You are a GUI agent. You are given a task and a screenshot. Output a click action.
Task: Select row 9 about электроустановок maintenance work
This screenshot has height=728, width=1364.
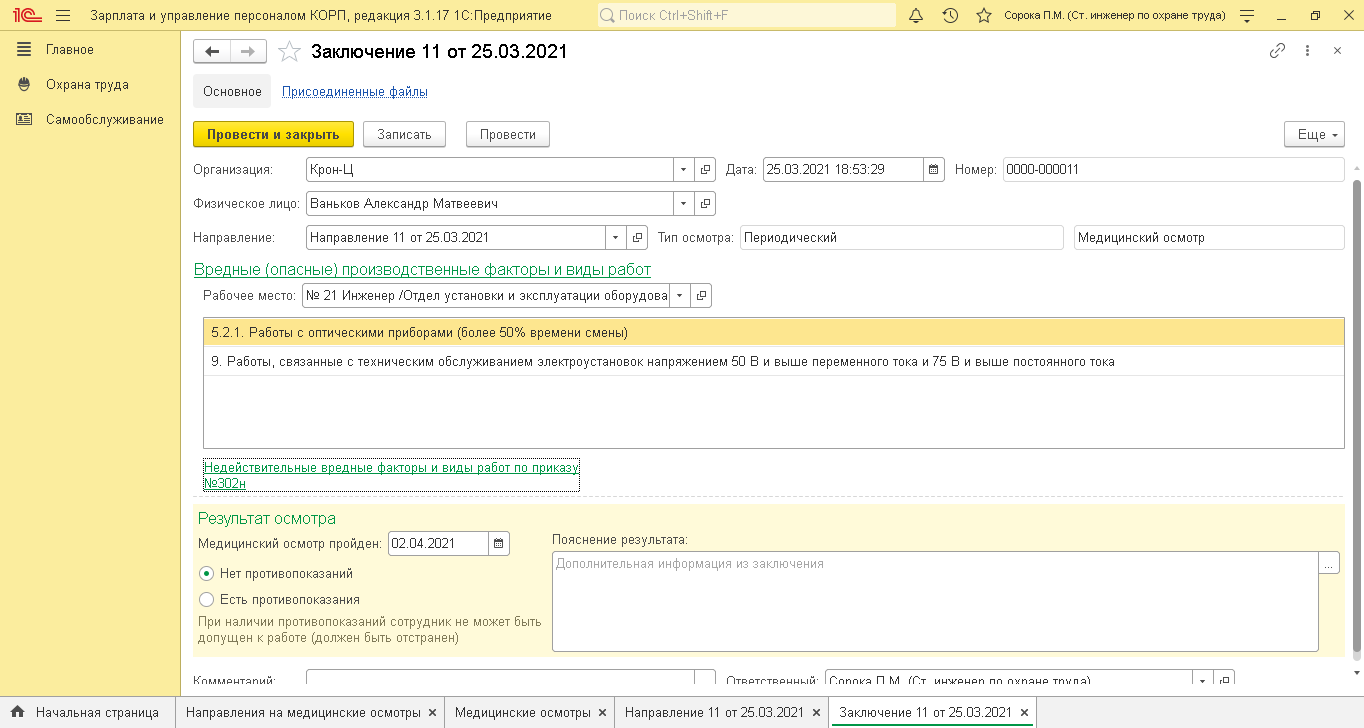(x=774, y=361)
